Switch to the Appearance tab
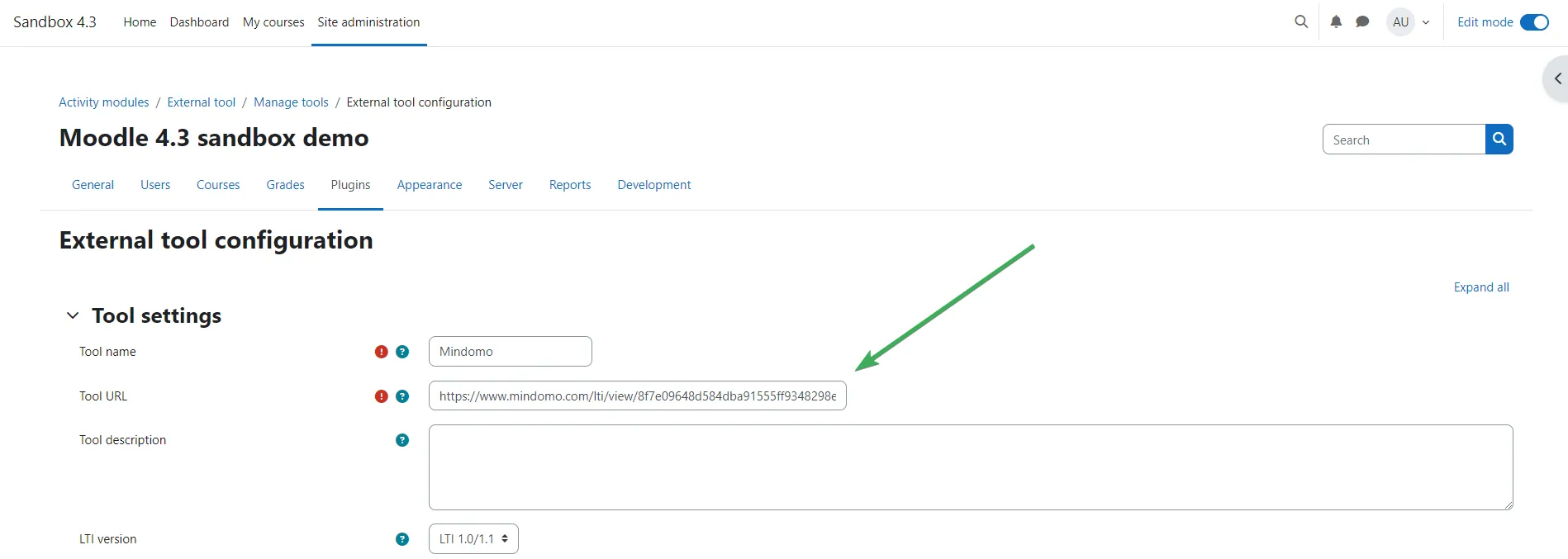Image resolution: width=1568 pixels, height=559 pixels. 429,185
